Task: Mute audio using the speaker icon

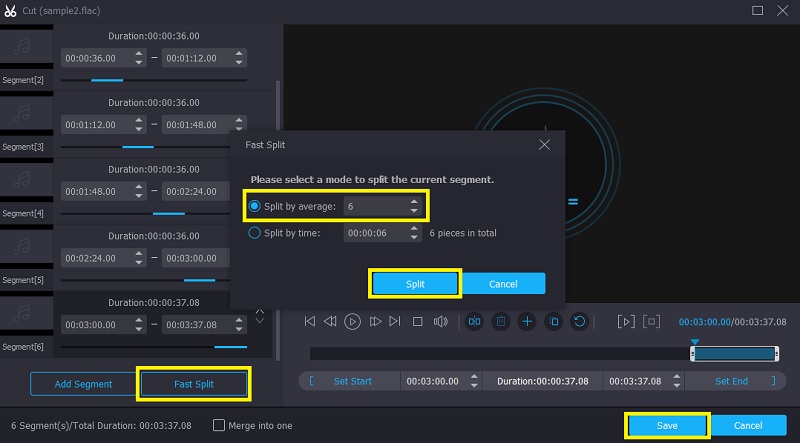Action: click(440, 322)
